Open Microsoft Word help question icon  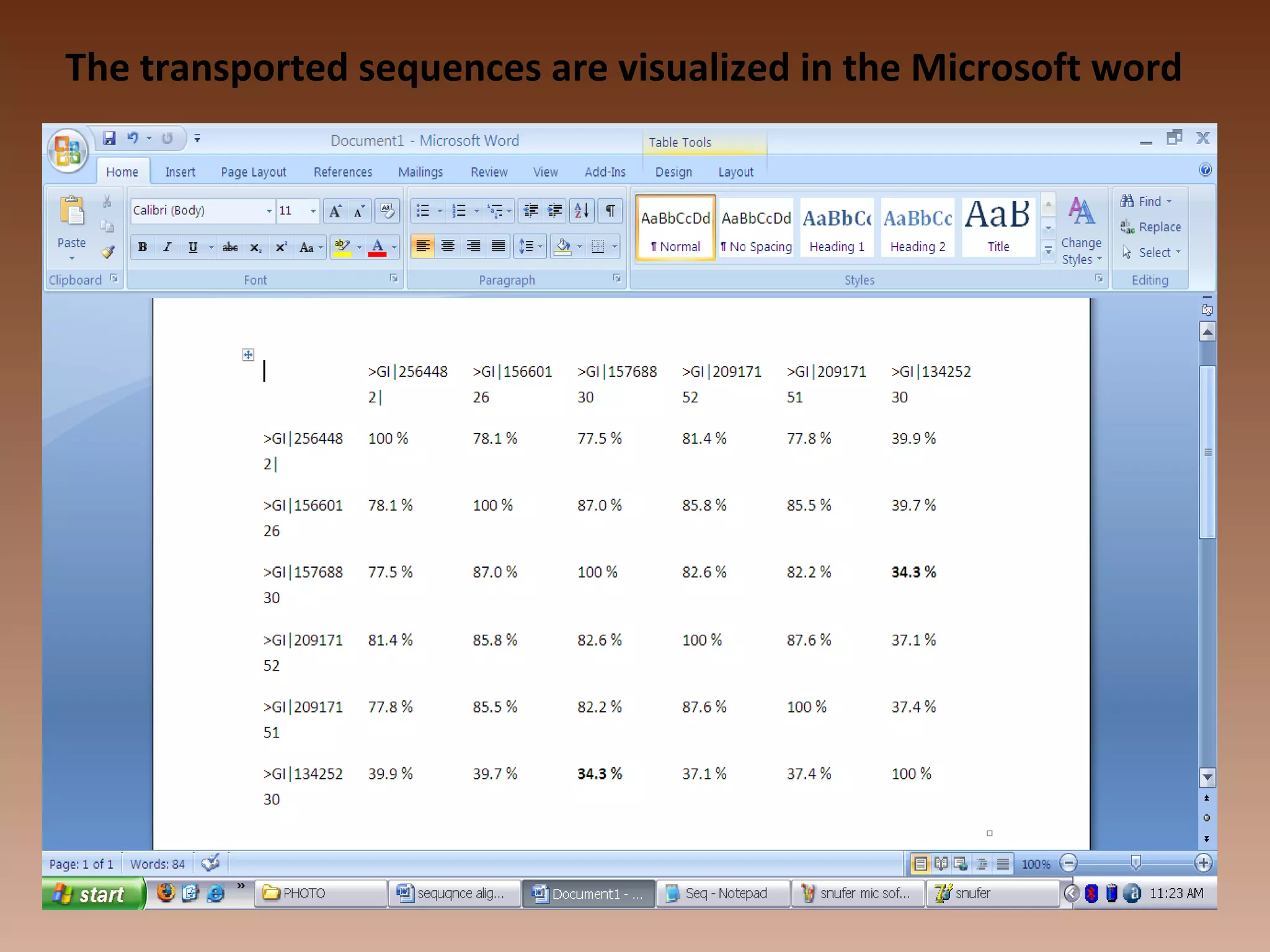1205,170
